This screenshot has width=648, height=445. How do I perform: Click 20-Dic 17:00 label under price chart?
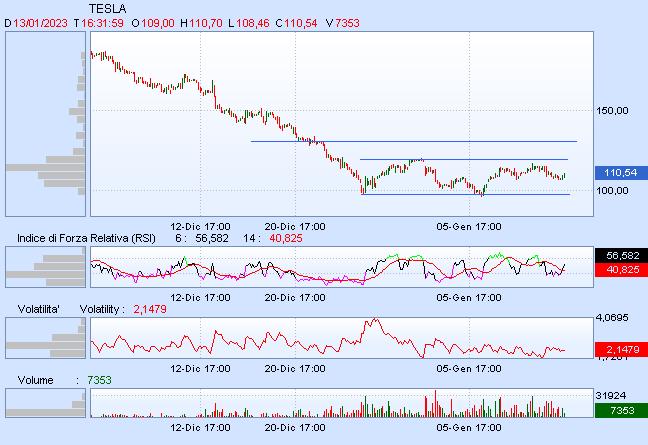pyautogui.click(x=295, y=227)
